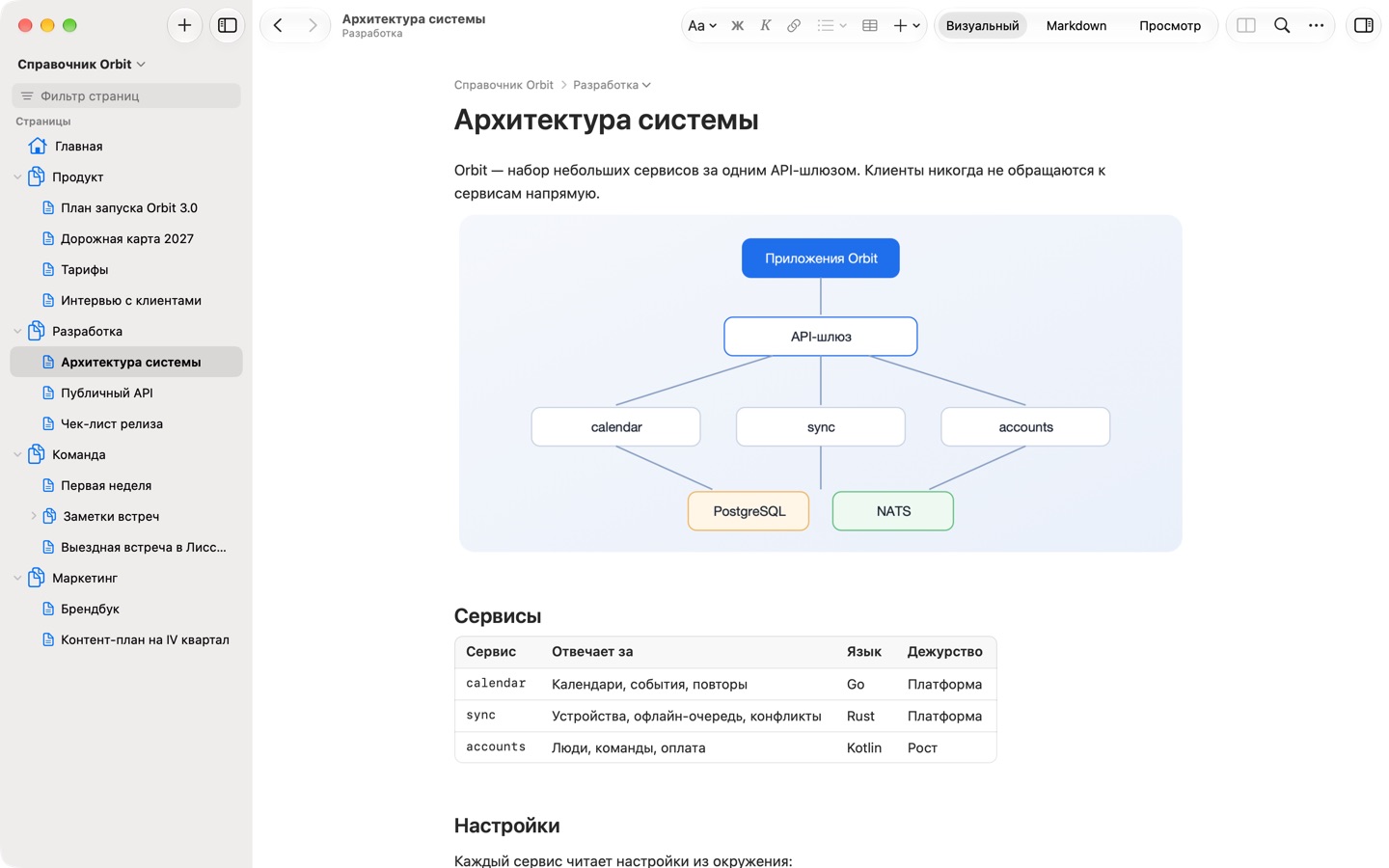Open Чек-лист релиза page
Screen dimensions: 1389x868
(126, 423)
